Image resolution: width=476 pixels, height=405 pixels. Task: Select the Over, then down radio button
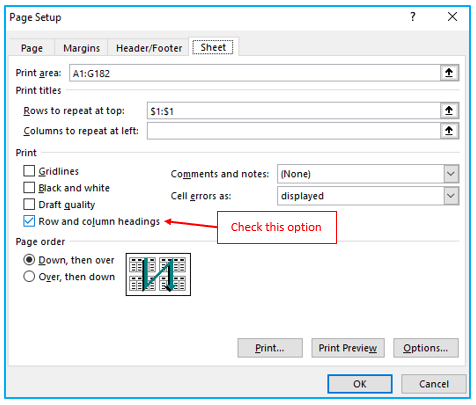pyautogui.click(x=29, y=276)
